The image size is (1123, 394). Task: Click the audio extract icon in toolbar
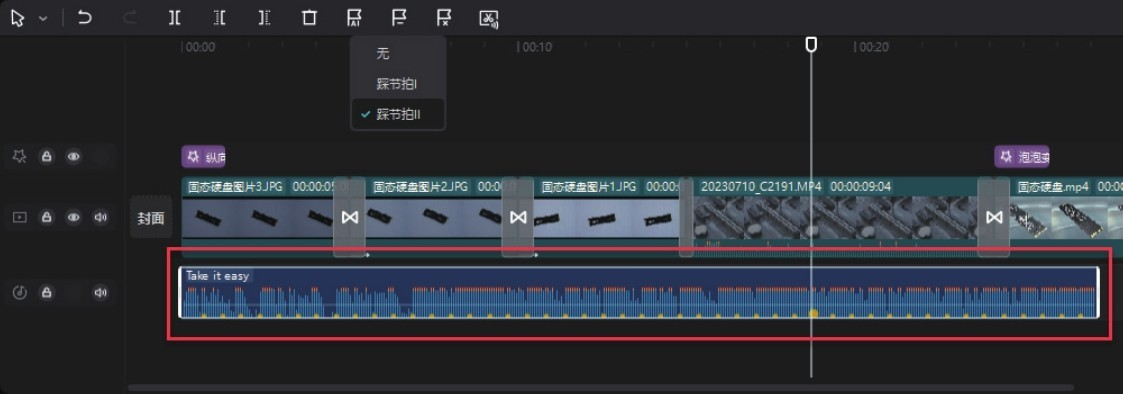(x=488, y=19)
